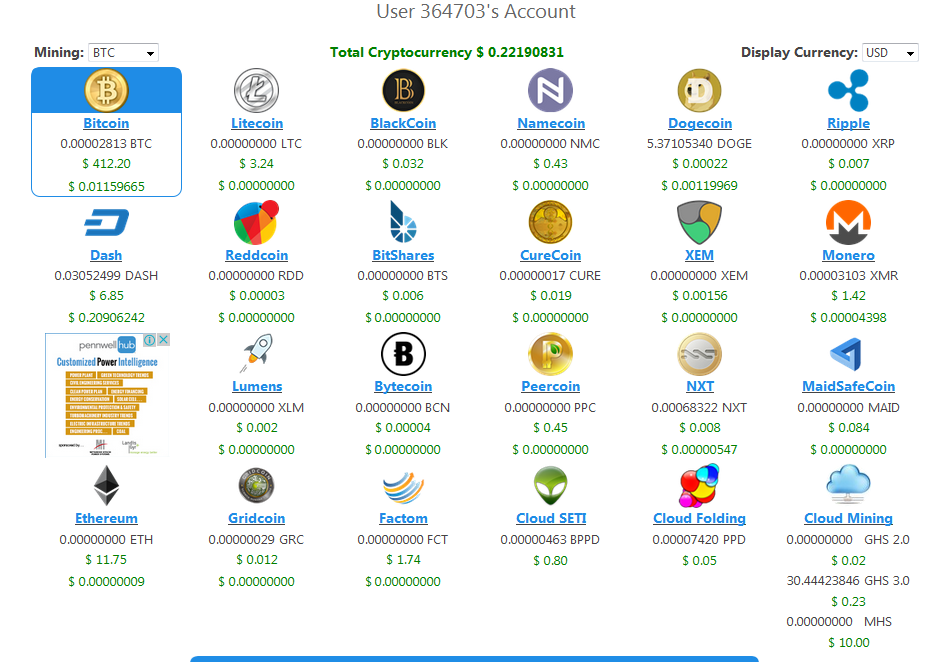Viewport: 946px width, 662px height.
Task: Open the Mining coin dropdown
Action: click(123, 53)
